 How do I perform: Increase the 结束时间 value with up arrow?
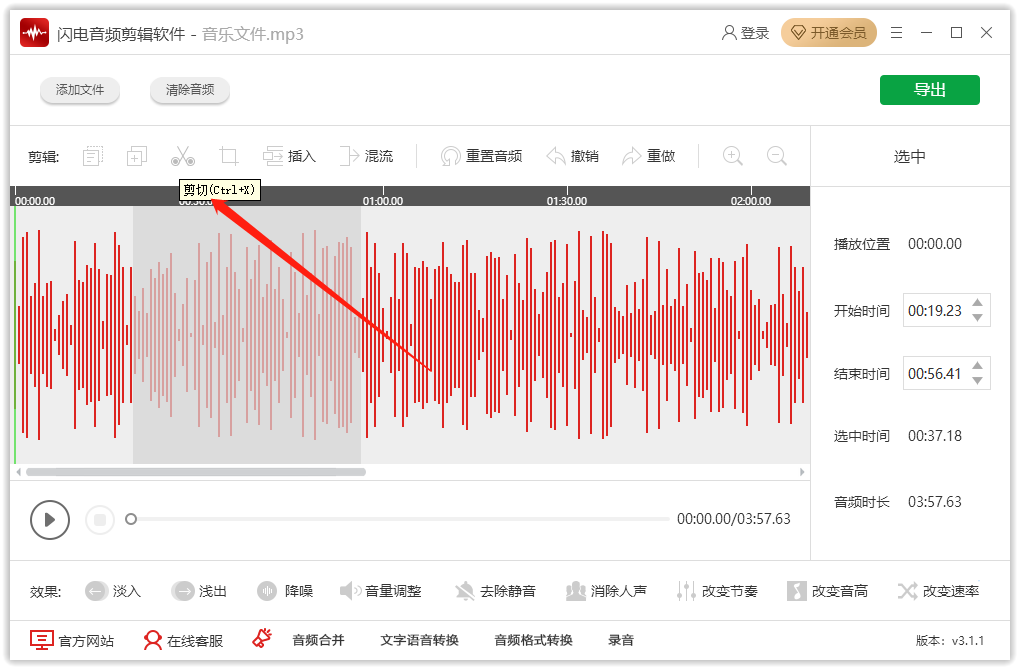tap(977, 366)
